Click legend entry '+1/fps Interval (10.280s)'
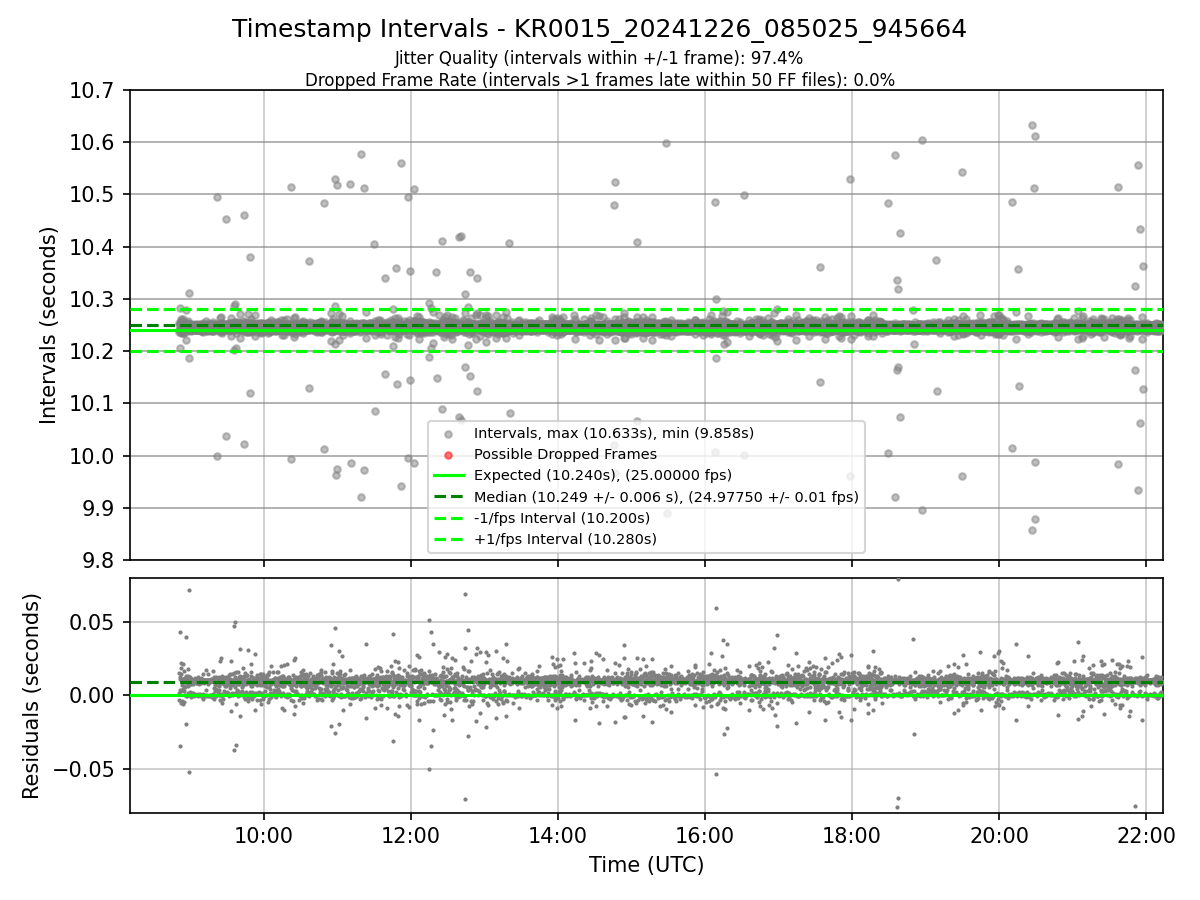Screen dimensions: 1200x900 click(566, 538)
